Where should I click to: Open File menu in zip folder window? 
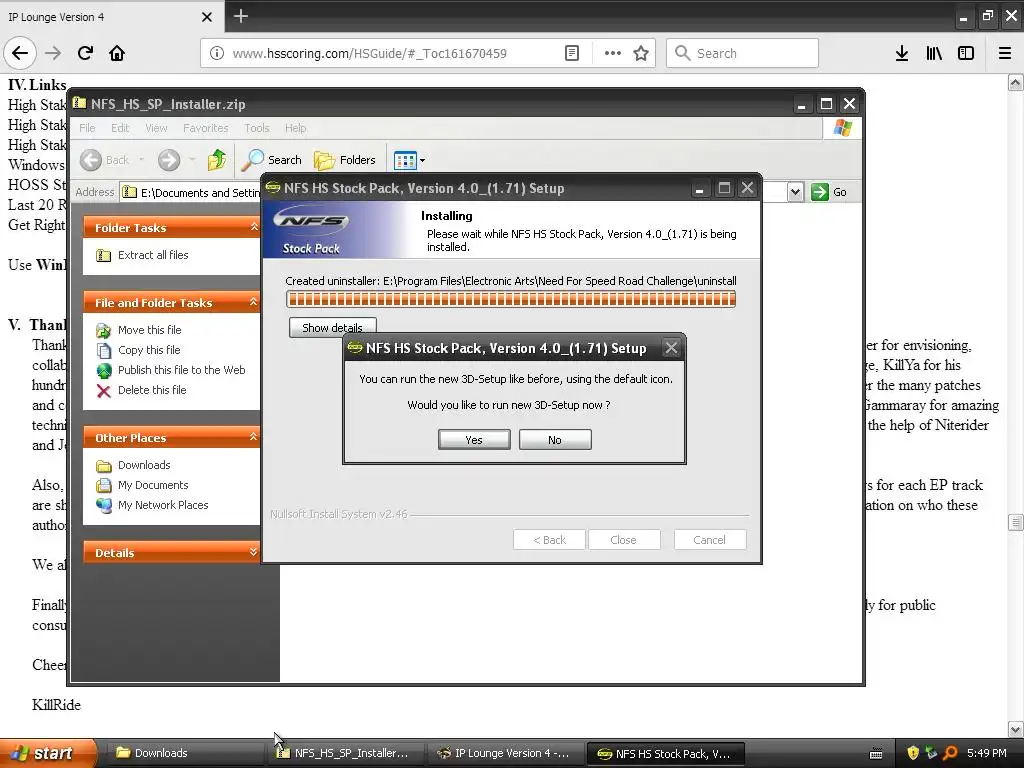click(x=87, y=128)
